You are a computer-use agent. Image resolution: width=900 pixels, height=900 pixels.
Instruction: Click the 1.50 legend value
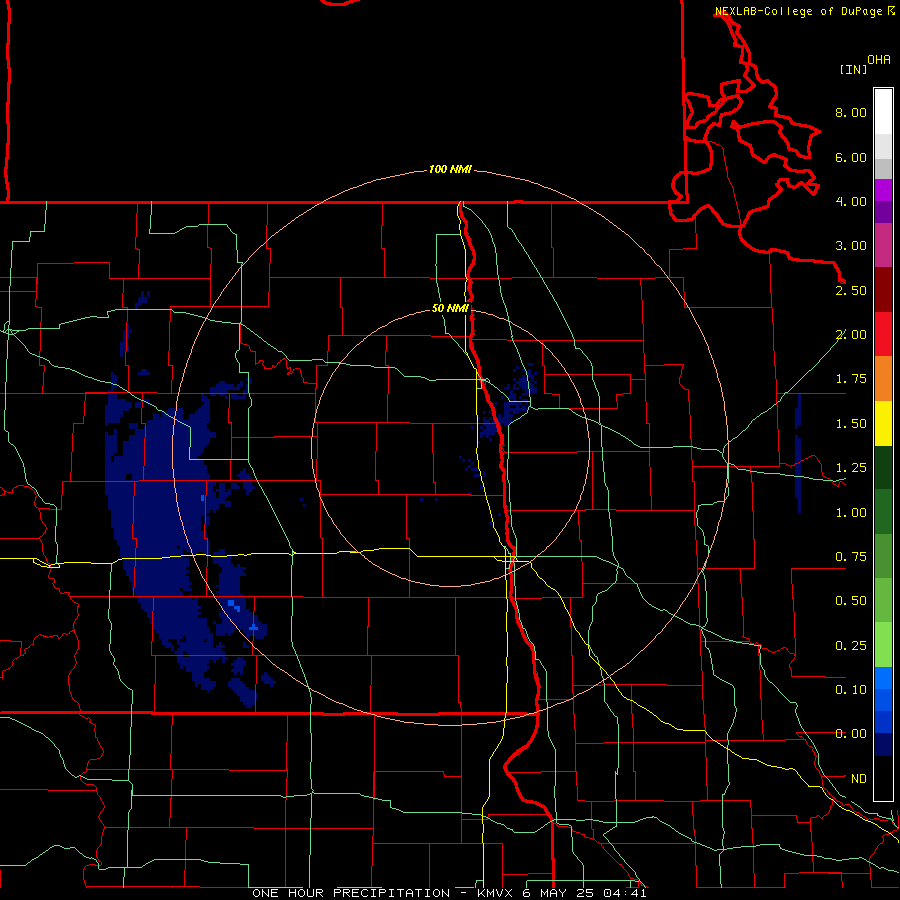coord(851,424)
